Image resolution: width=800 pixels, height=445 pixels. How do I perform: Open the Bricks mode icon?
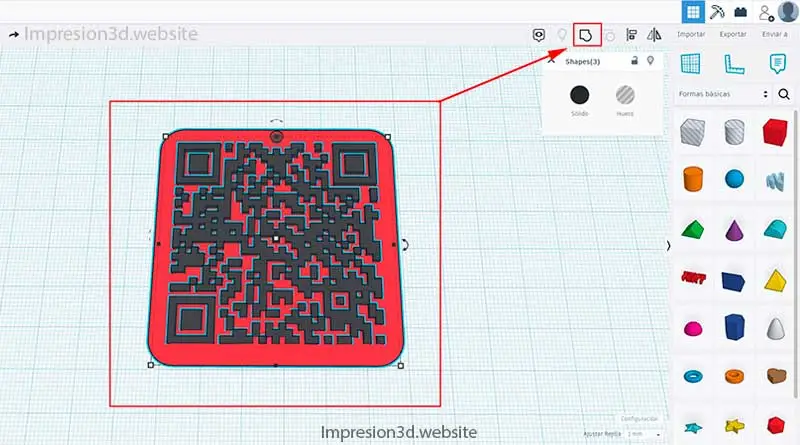pyautogui.click(x=740, y=12)
